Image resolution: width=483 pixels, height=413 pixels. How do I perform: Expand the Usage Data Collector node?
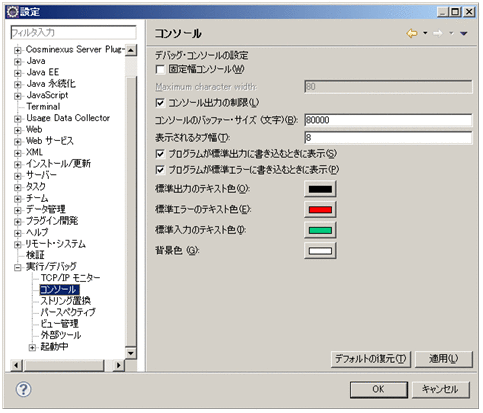coord(17,119)
